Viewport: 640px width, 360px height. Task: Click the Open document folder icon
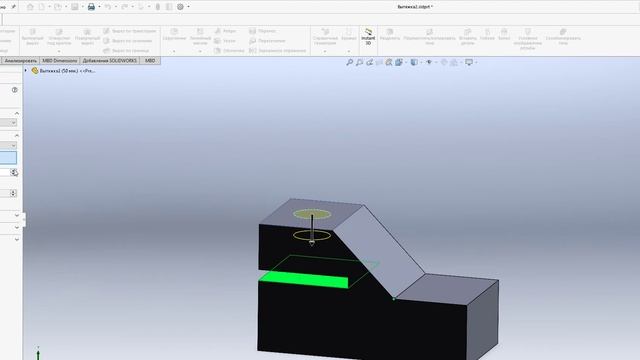(58, 7)
